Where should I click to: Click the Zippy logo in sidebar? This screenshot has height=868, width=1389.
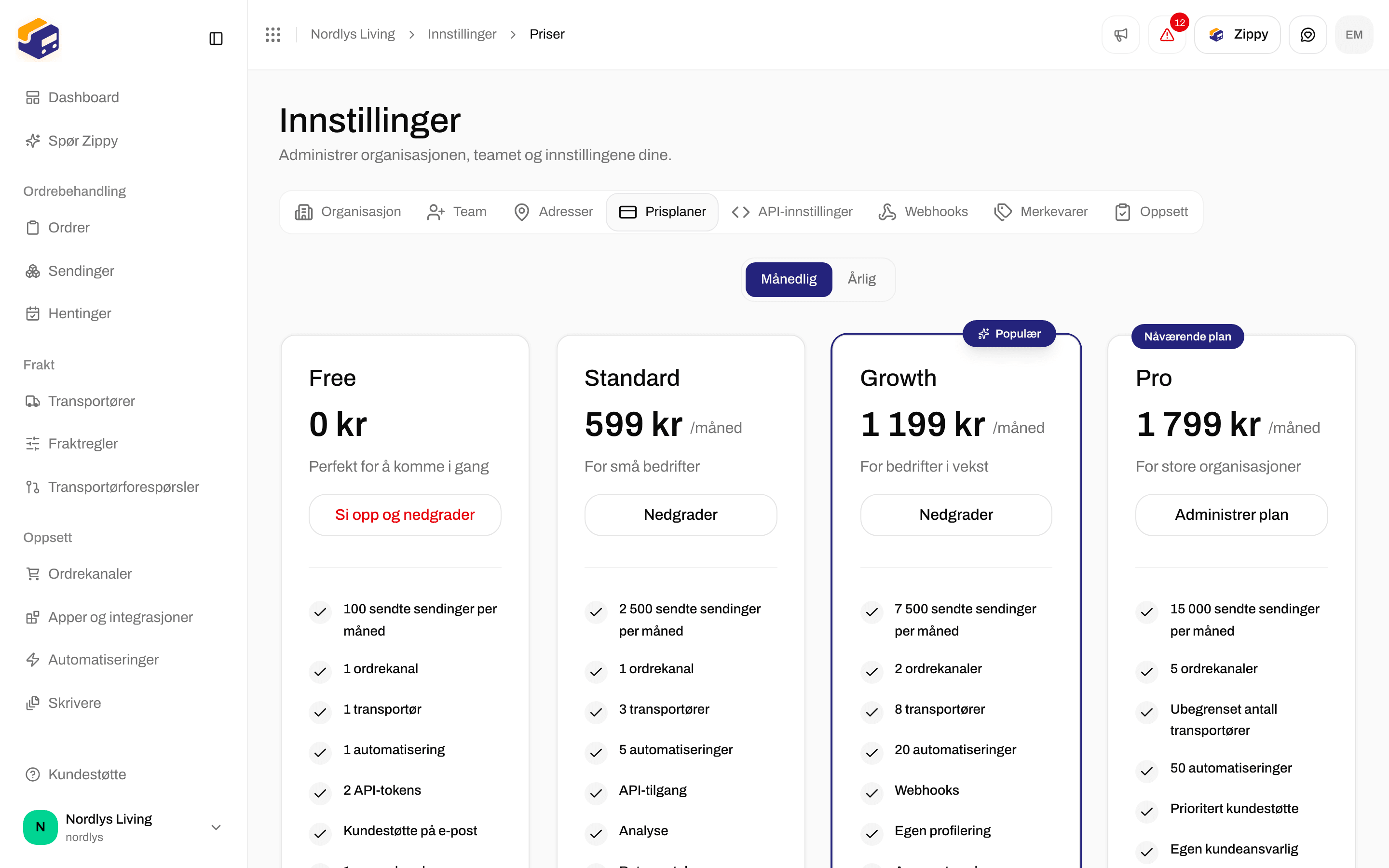point(39,39)
